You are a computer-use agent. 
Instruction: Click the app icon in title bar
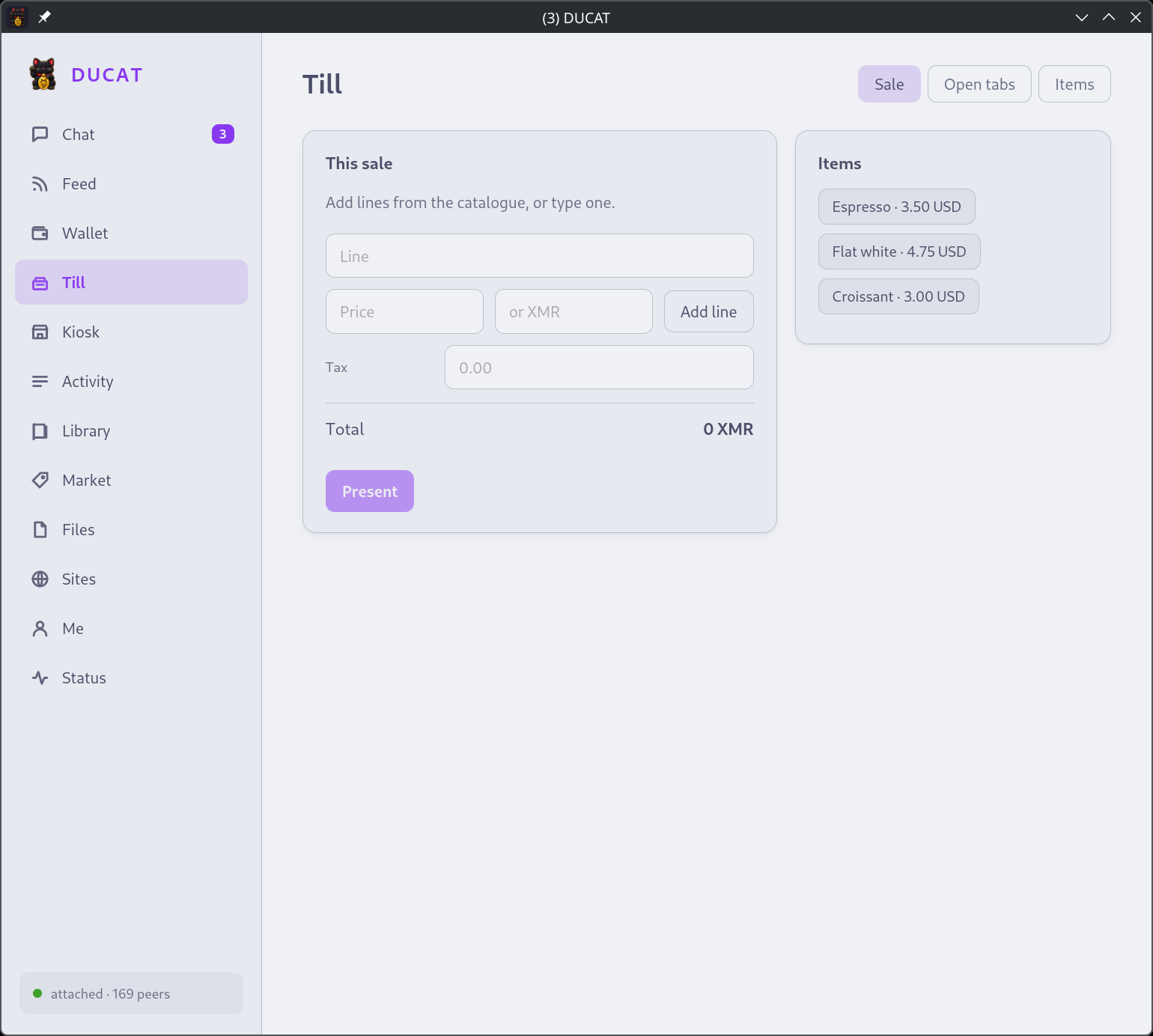(18, 17)
